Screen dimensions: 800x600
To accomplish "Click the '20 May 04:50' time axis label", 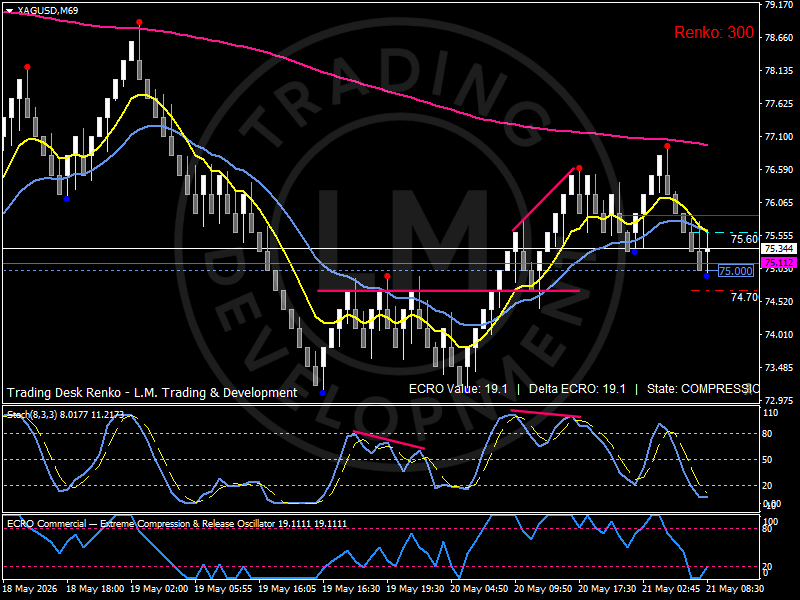I will [479, 589].
